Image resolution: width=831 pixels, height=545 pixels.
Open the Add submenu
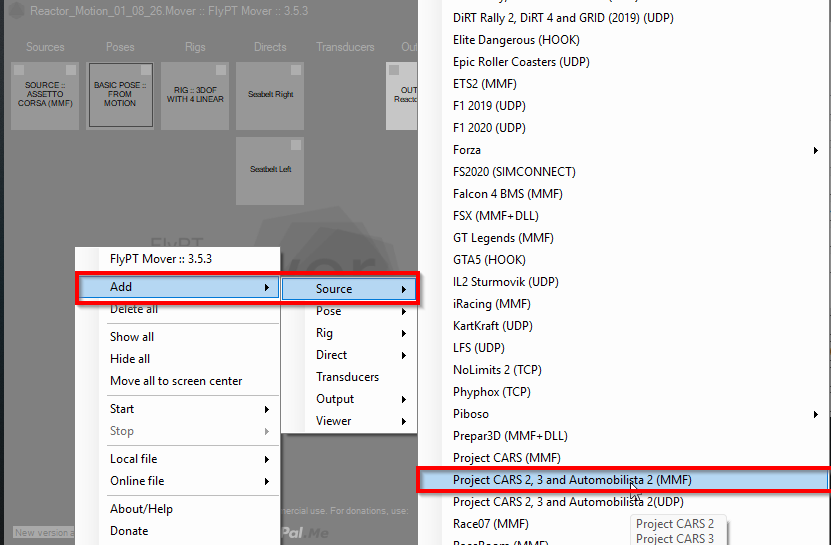tap(179, 287)
